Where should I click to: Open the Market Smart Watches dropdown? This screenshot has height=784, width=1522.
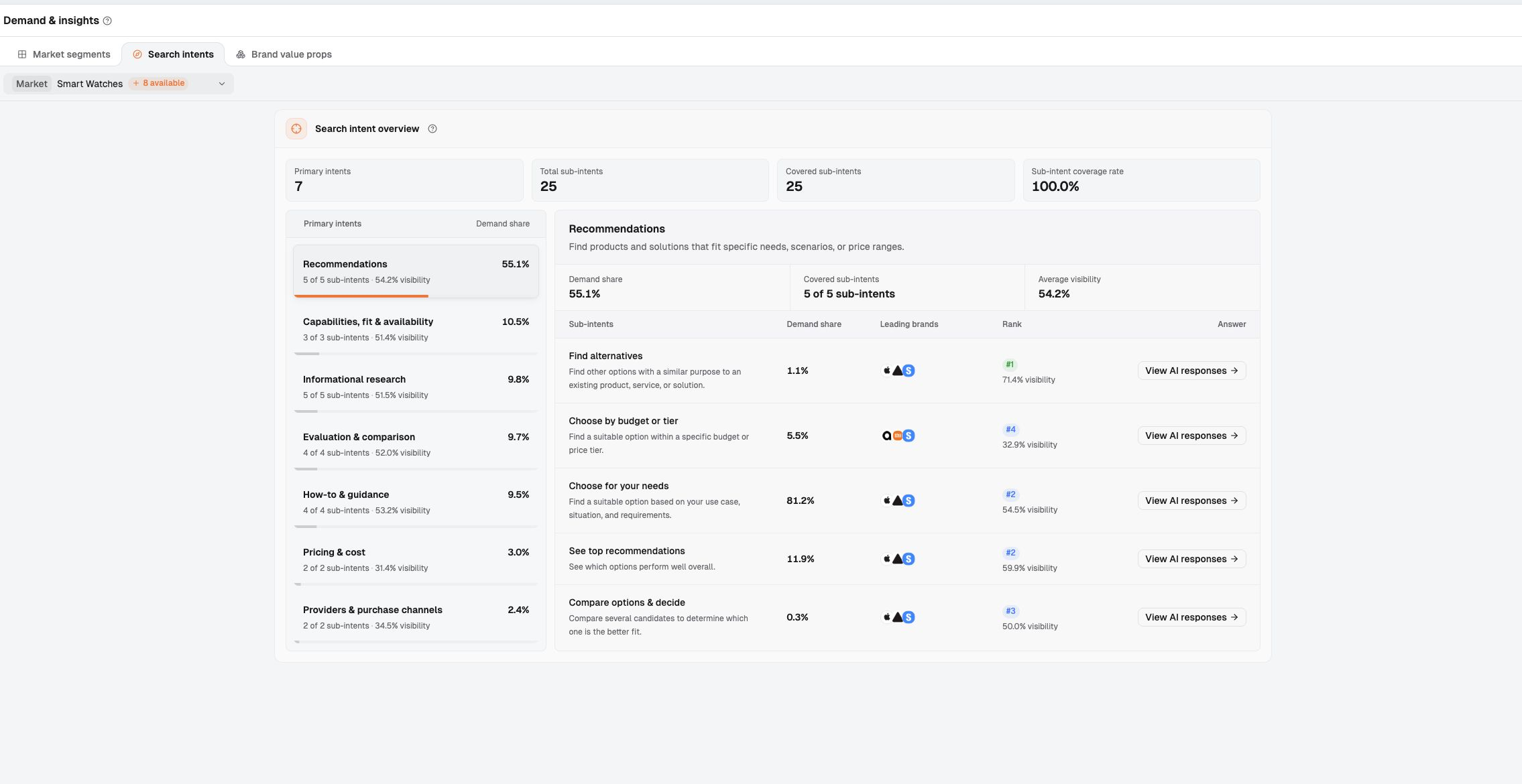click(x=119, y=84)
